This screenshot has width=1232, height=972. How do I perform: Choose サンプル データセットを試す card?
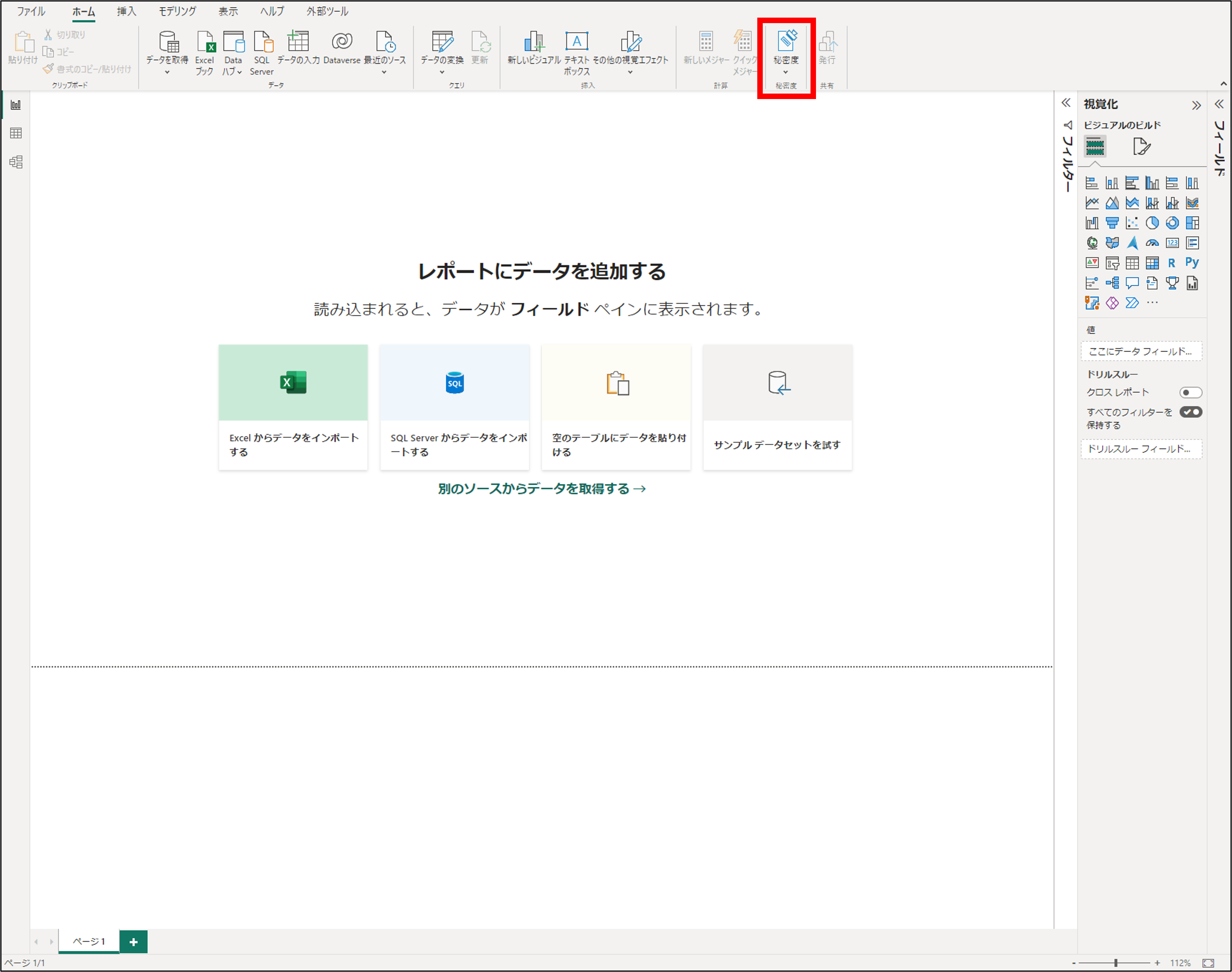coord(777,407)
